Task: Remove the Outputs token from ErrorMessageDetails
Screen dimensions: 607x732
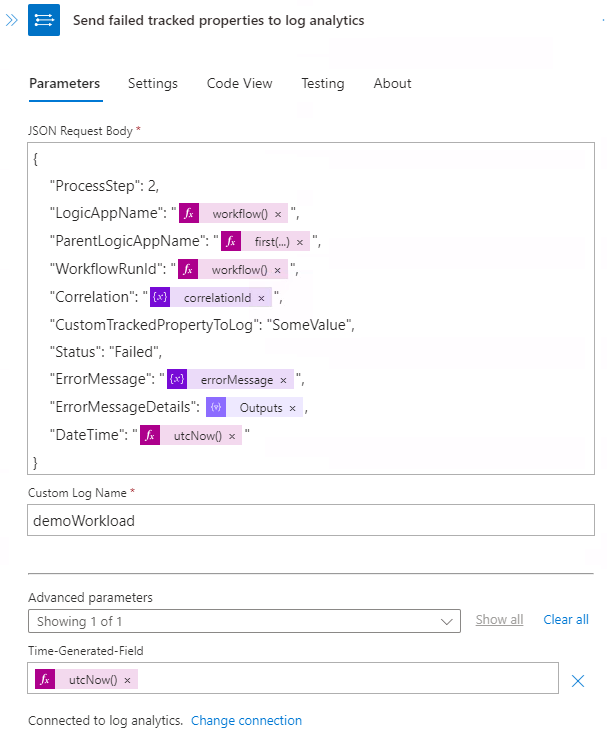Action: point(293,408)
